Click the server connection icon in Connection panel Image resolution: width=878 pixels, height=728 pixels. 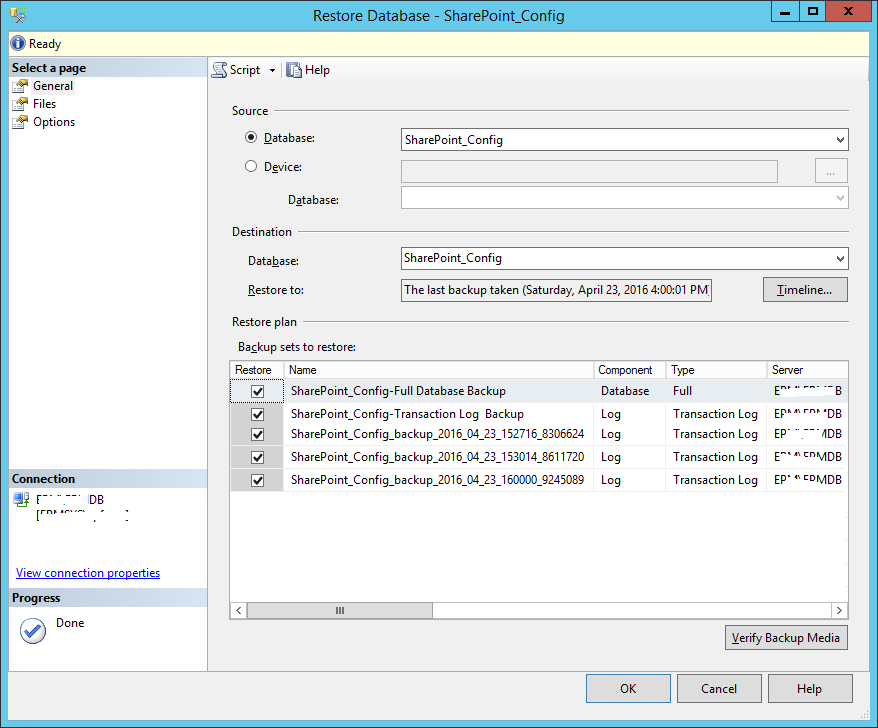[x=20, y=497]
